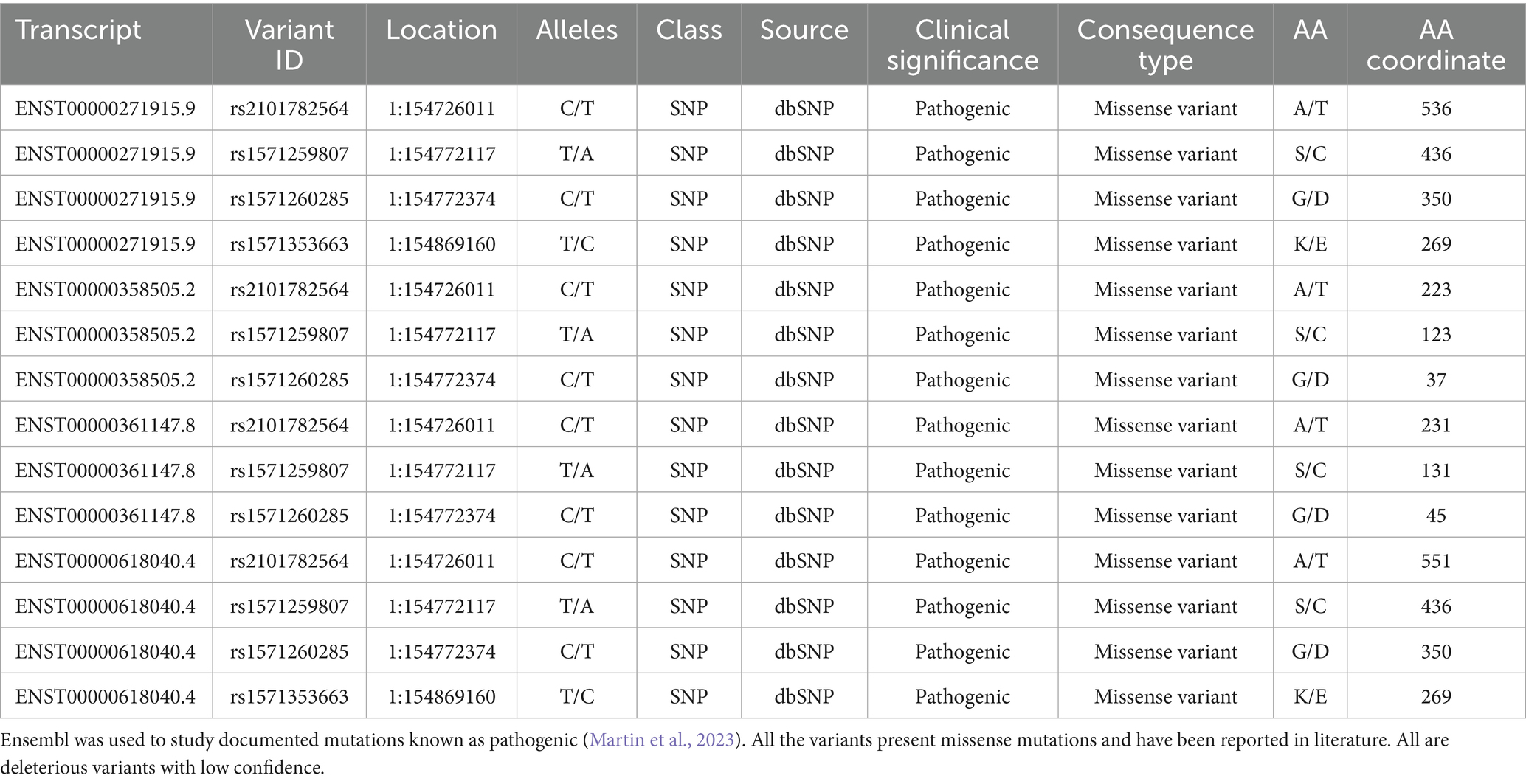
Task: Click the Location column header
Action: pos(441,30)
